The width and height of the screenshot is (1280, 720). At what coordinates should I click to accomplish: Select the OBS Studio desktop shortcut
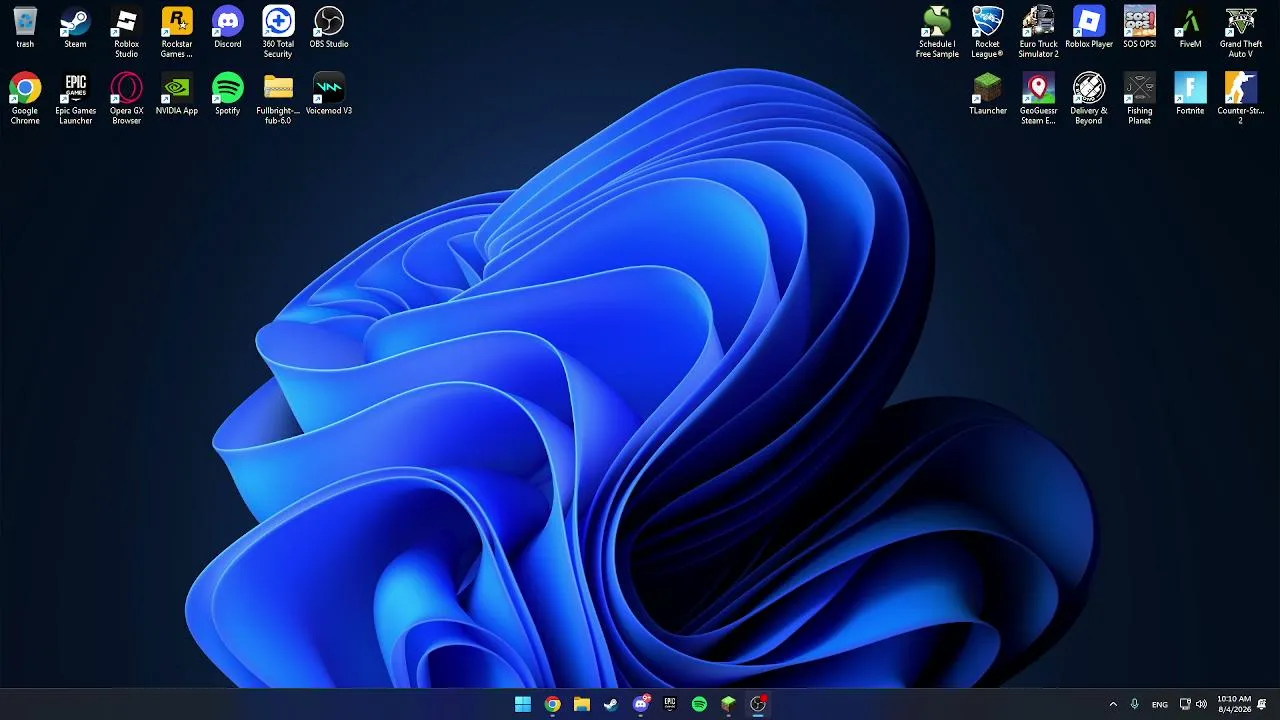(329, 28)
